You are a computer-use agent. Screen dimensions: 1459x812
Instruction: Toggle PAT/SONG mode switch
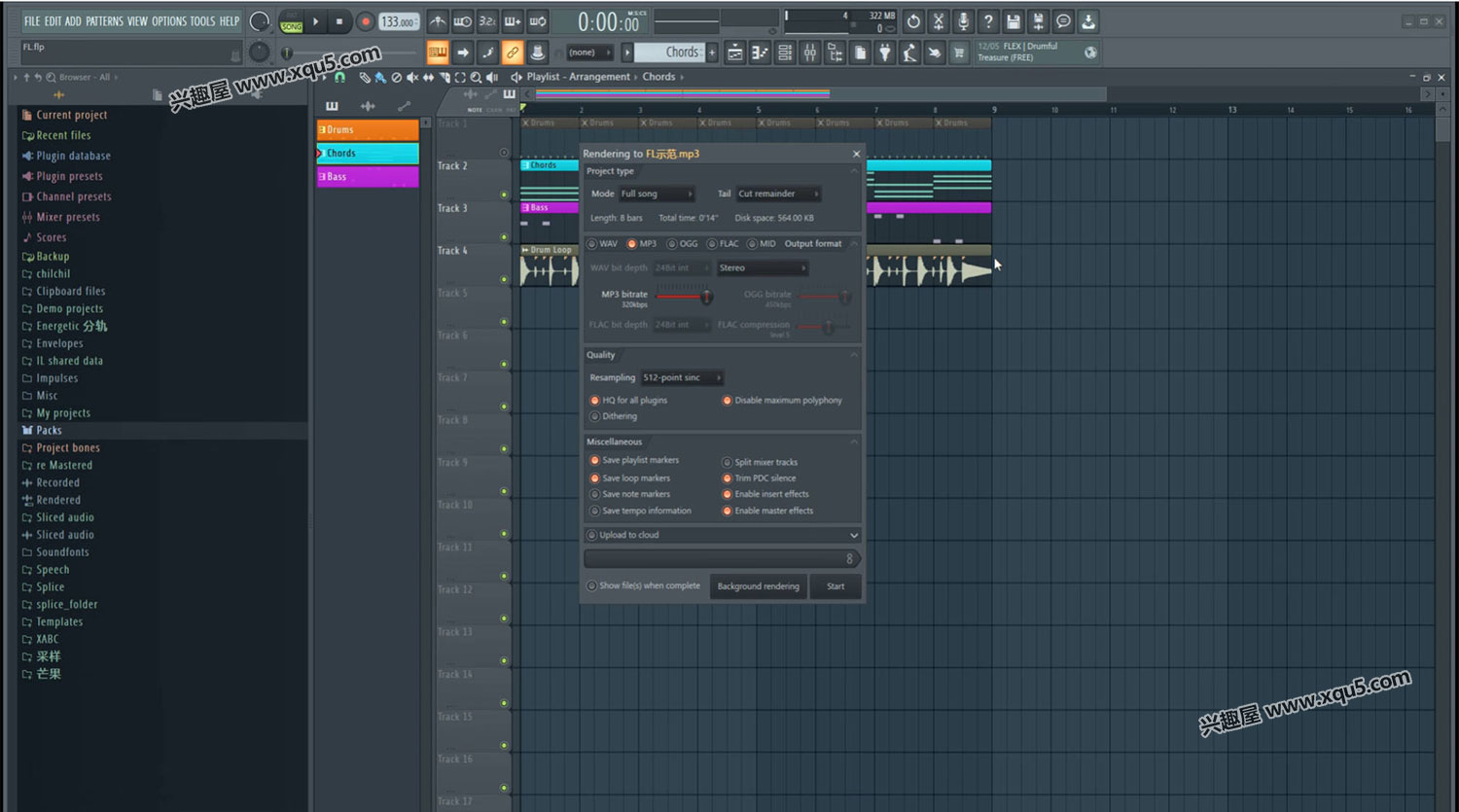pyautogui.click(x=291, y=21)
